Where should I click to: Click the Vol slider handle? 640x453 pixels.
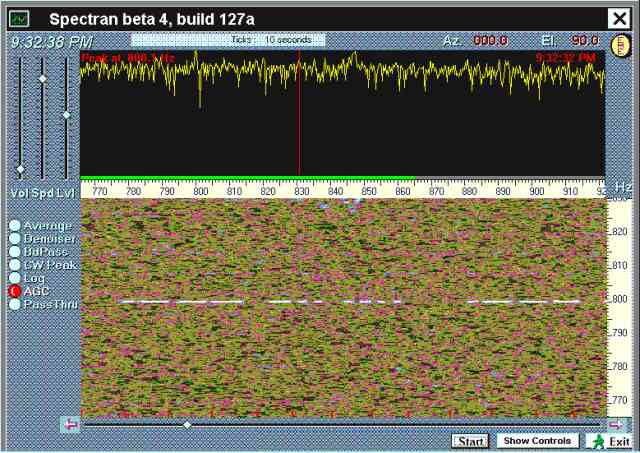[x=20, y=169]
